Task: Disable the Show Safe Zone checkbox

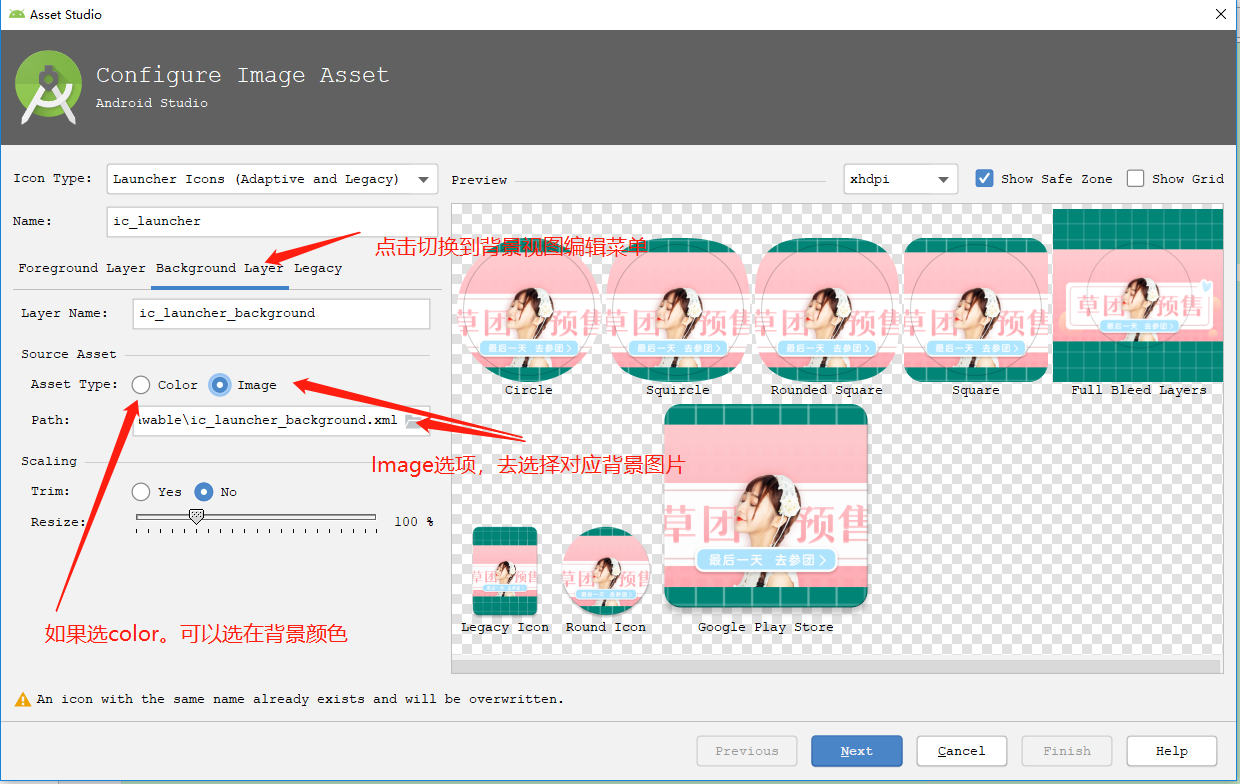Action: (x=984, y=178)
